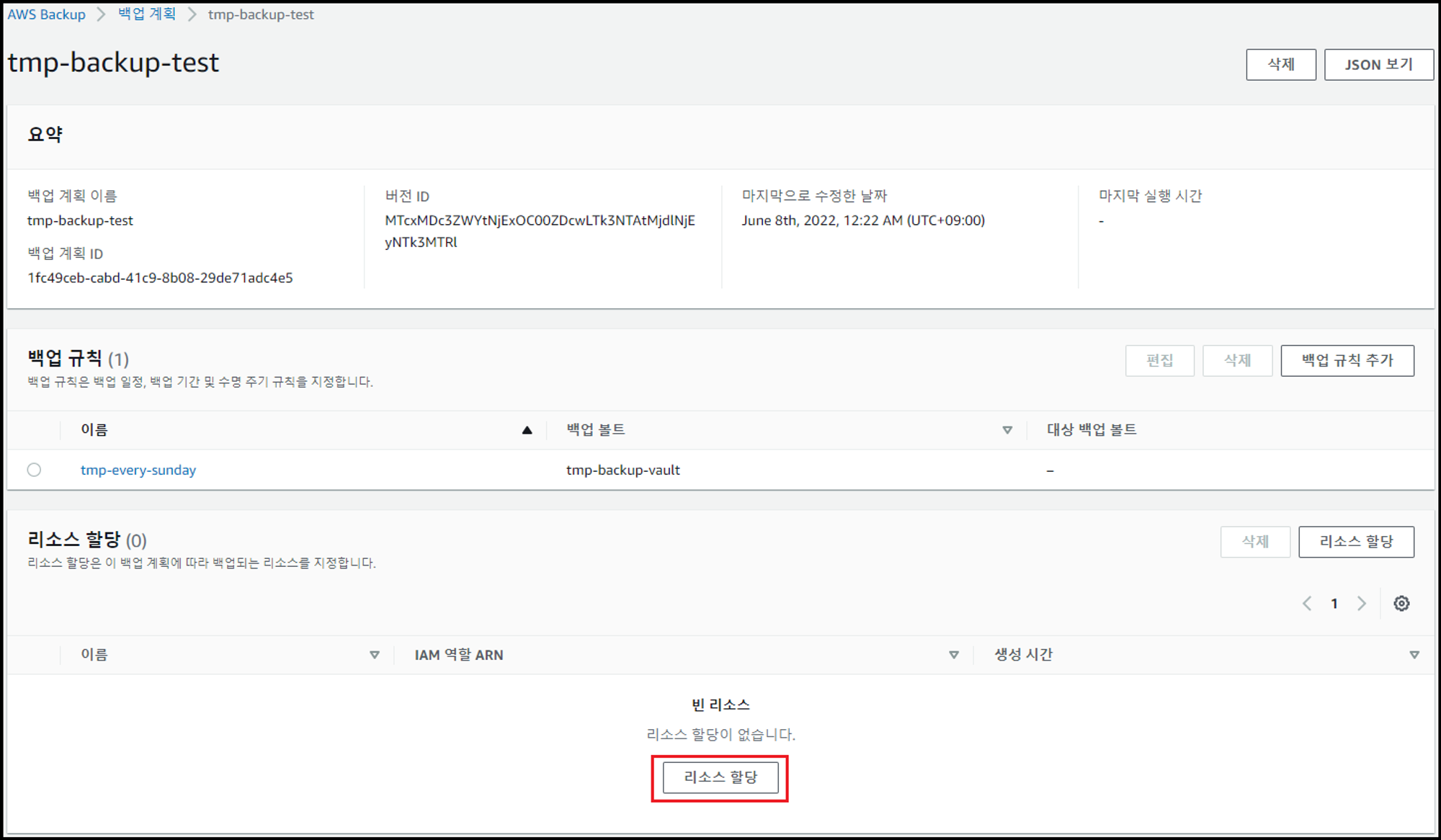
Task: Sort resource assignments by IAM 역할 ARN
Action: tap(953, 655)
